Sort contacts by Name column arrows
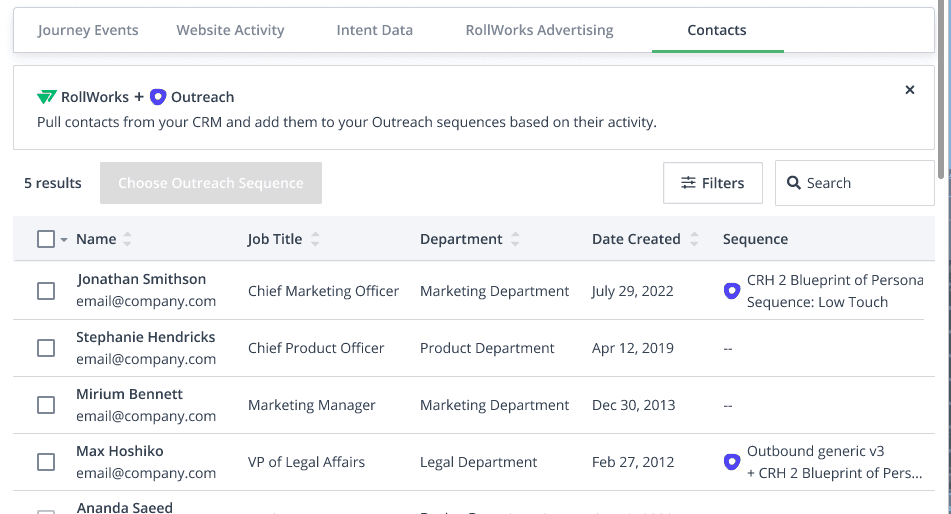Viewport: 951px width, 514px height. click(127, 239)
